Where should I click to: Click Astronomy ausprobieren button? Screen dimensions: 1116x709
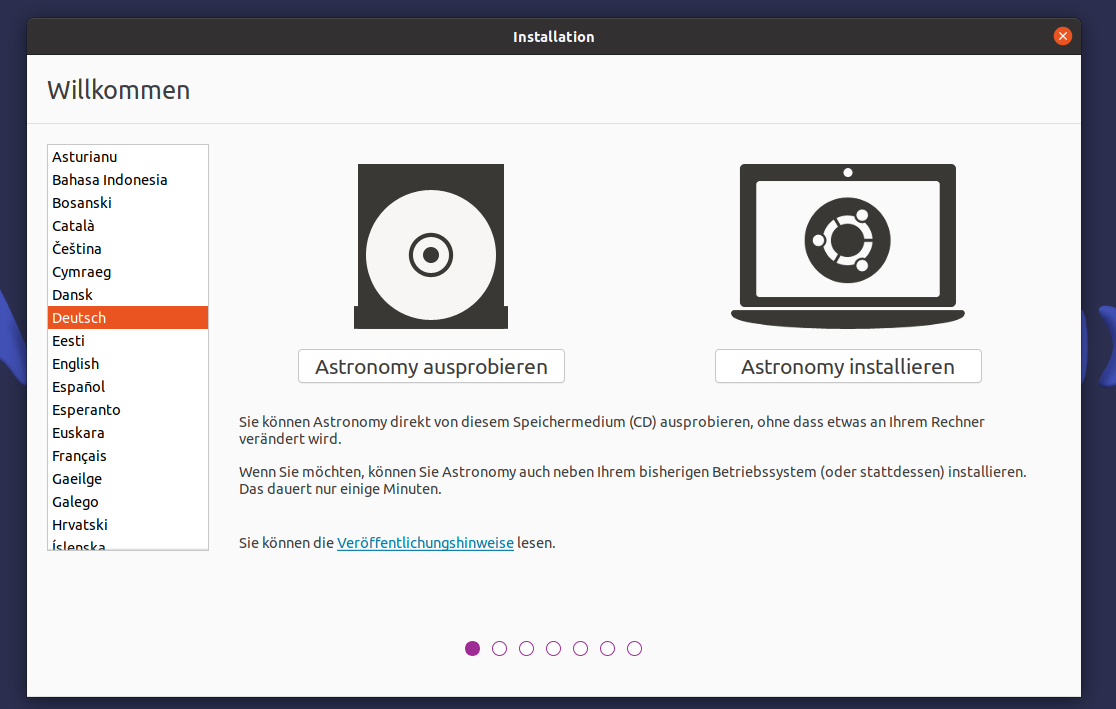pyautogui.click(x=431, y=366)
